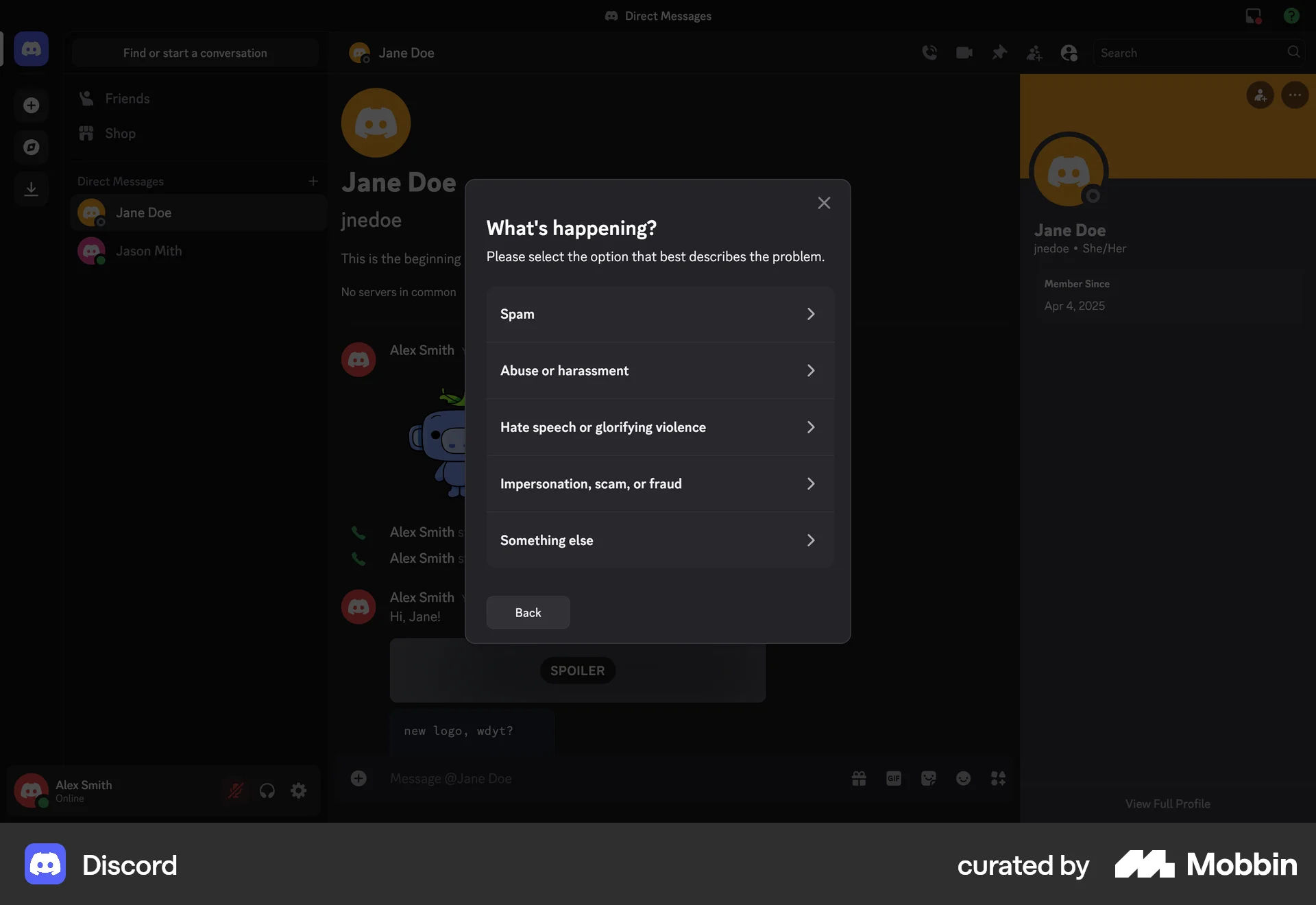Viewport: 1316px width, 905px height.
Task: Start a voice call with Jane Doe
Action: [930, 52]
